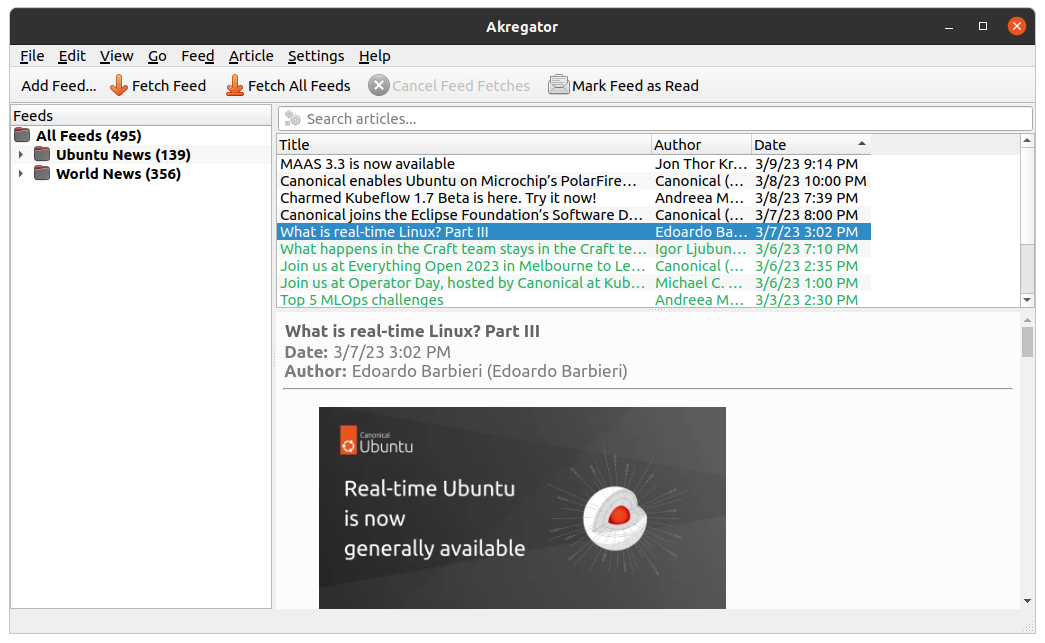Open the Article menu
The width and height of the screenshot is (1045, 643).
point(251,56)
